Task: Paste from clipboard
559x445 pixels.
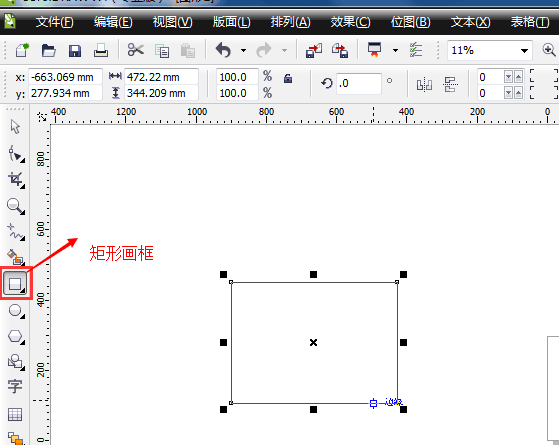Action: [x=188, y=51]
